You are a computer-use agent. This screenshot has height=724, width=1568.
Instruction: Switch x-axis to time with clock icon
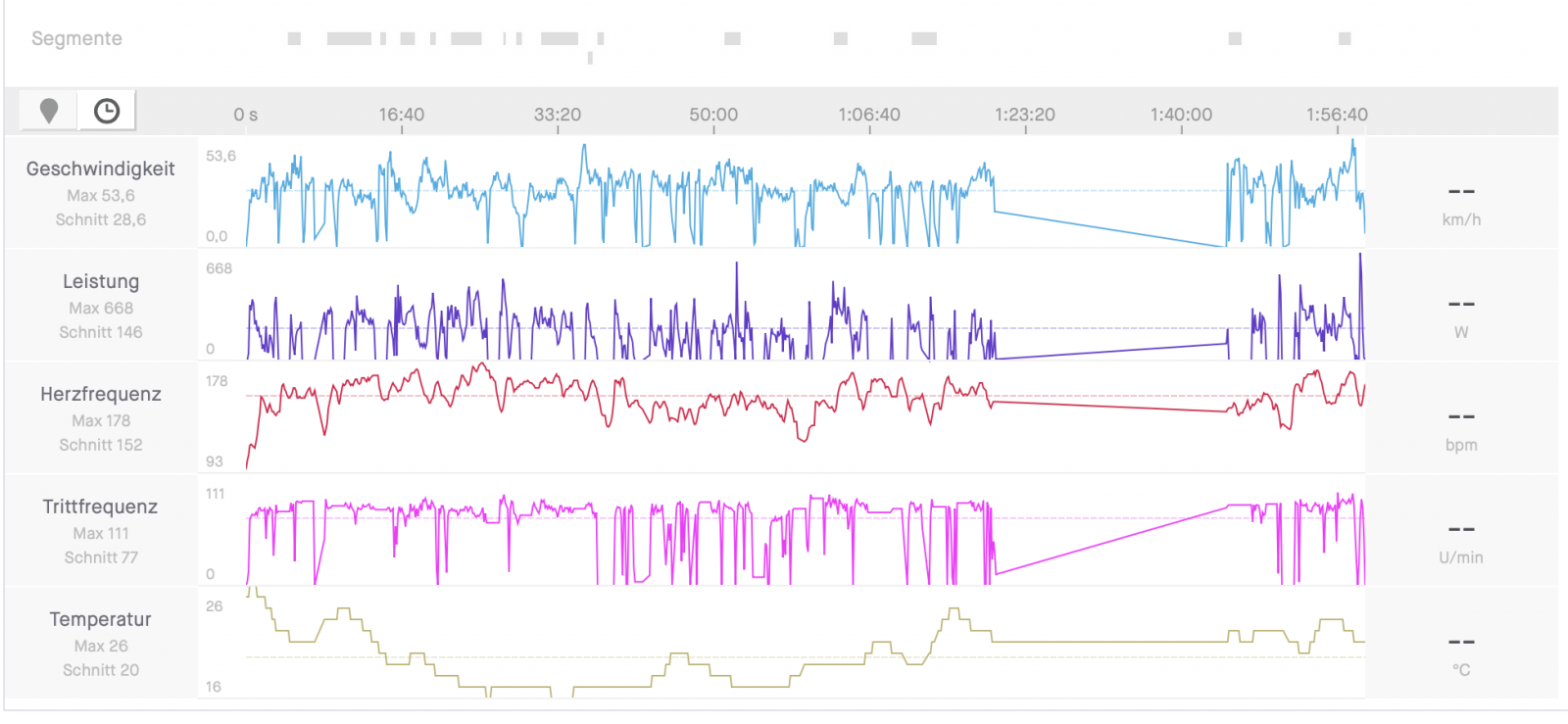(107, 111)
